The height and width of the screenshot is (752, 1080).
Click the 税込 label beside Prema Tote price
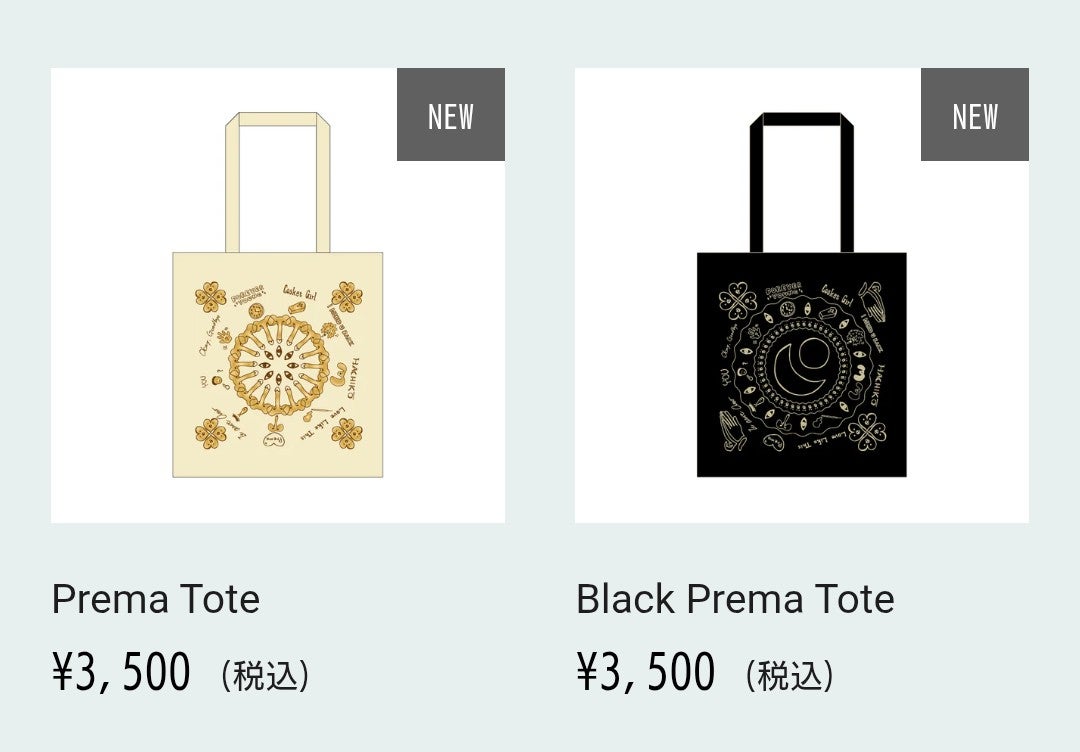pos(265,676)
